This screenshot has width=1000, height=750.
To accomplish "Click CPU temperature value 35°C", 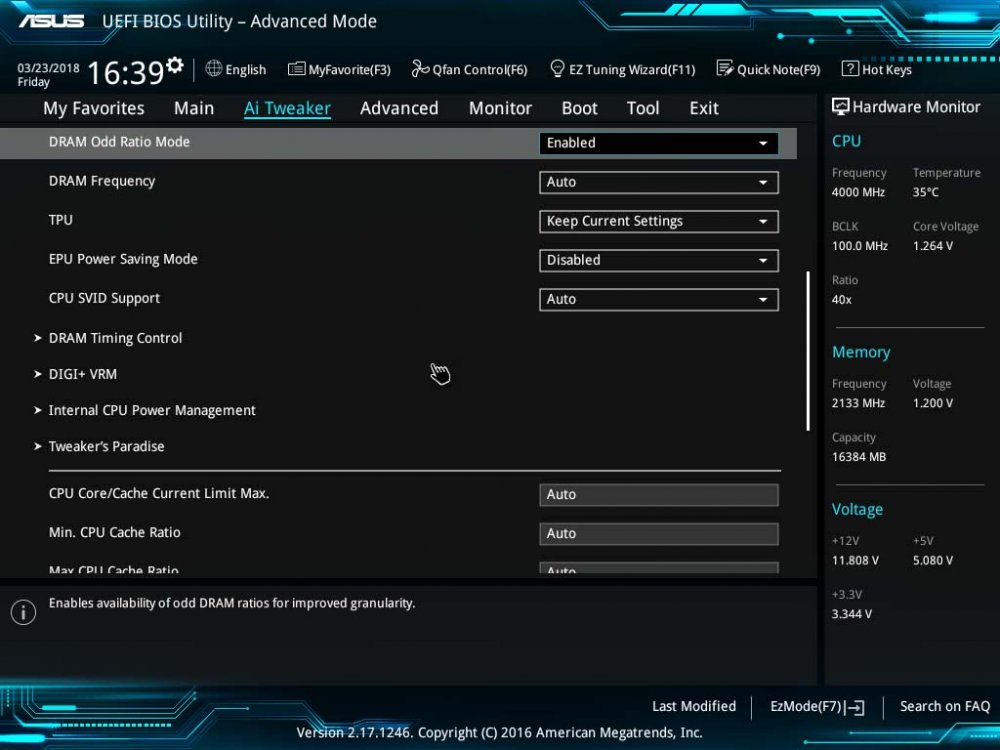I will click(925, 192).
